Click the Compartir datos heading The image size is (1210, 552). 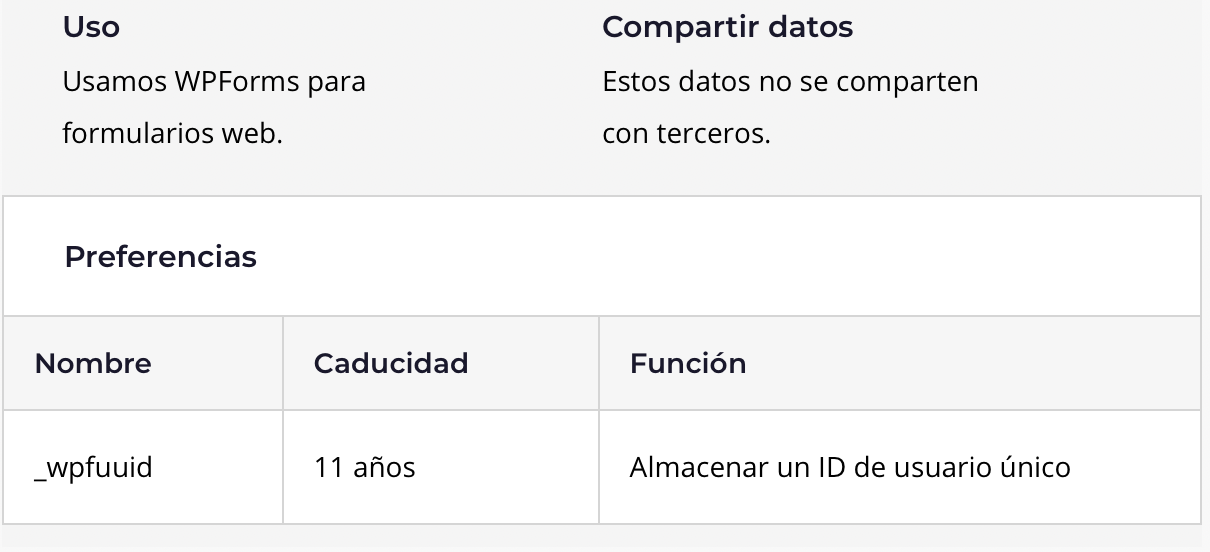point(727,28)
